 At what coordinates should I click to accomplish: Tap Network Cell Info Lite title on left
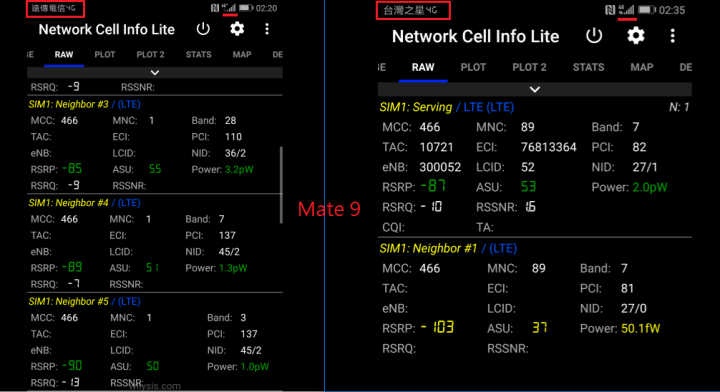click(x=107, y=29)
